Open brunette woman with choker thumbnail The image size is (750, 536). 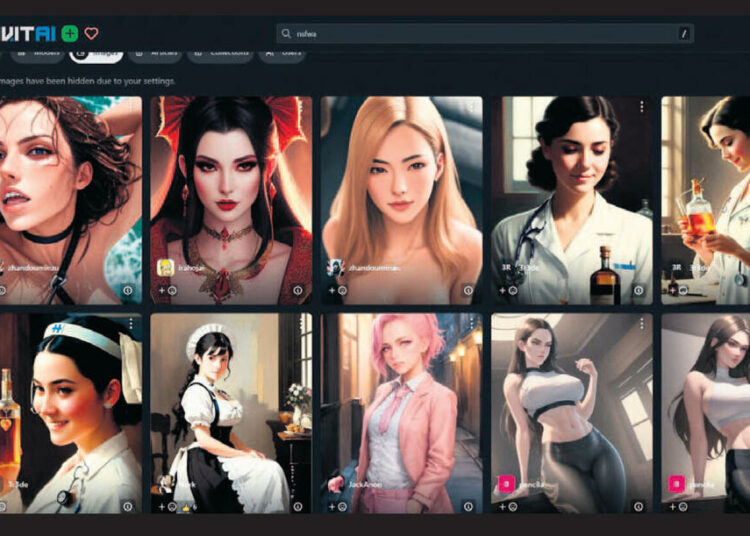coord(71,200)
